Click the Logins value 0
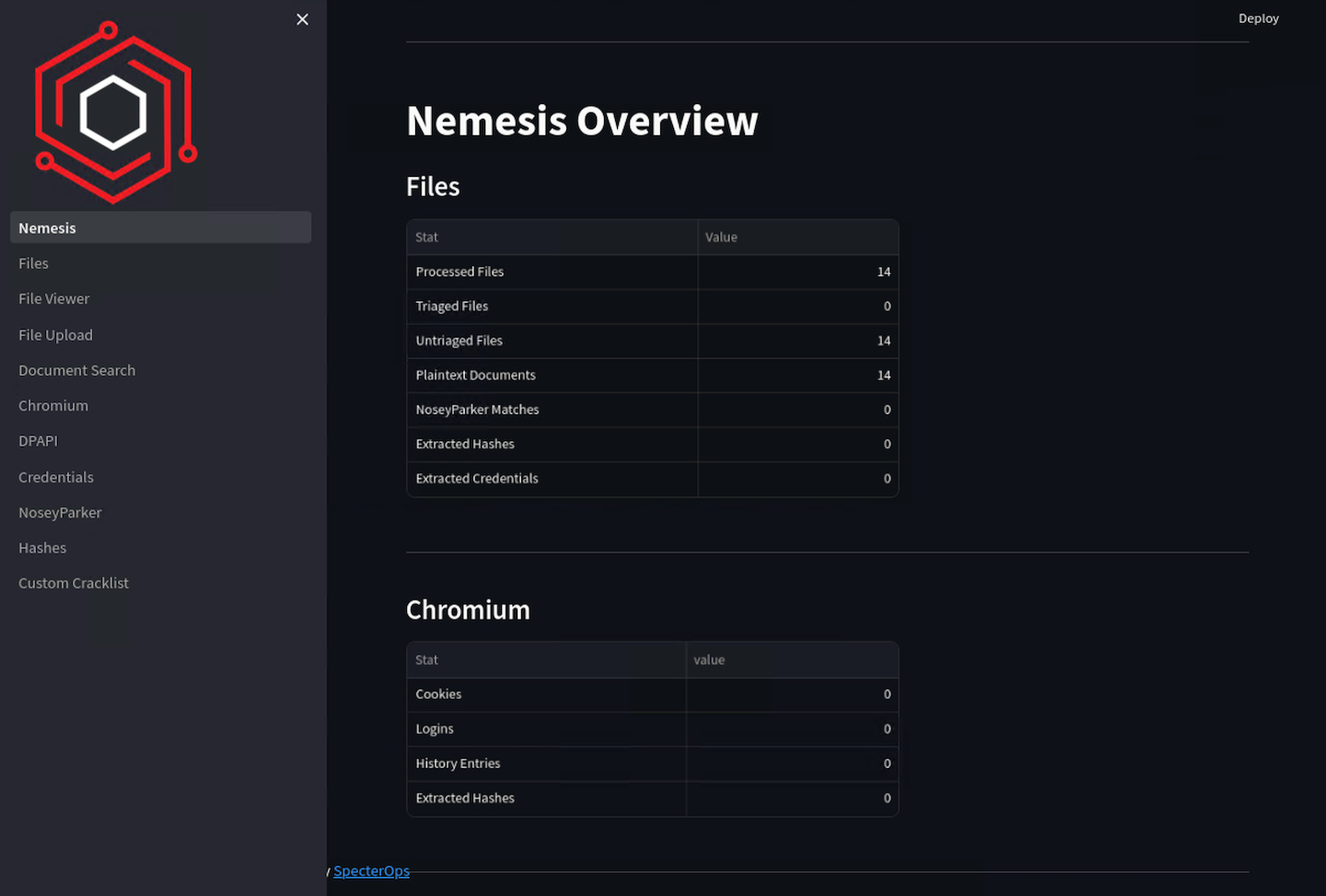This screenshot has width=1326, height=896. [x=793, y=728]
